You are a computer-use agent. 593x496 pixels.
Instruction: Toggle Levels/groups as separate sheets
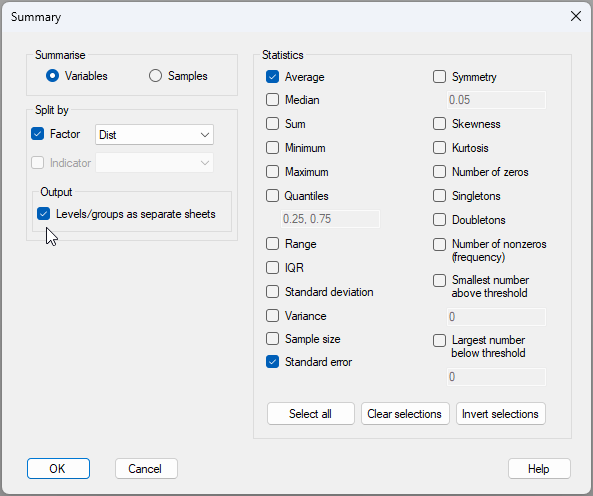pos(43,214)
